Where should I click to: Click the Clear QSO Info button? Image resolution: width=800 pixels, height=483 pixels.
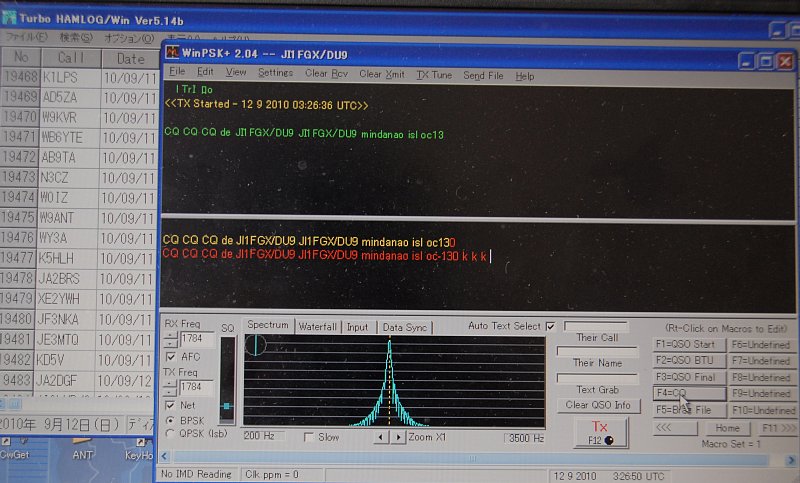click(598, 405)
